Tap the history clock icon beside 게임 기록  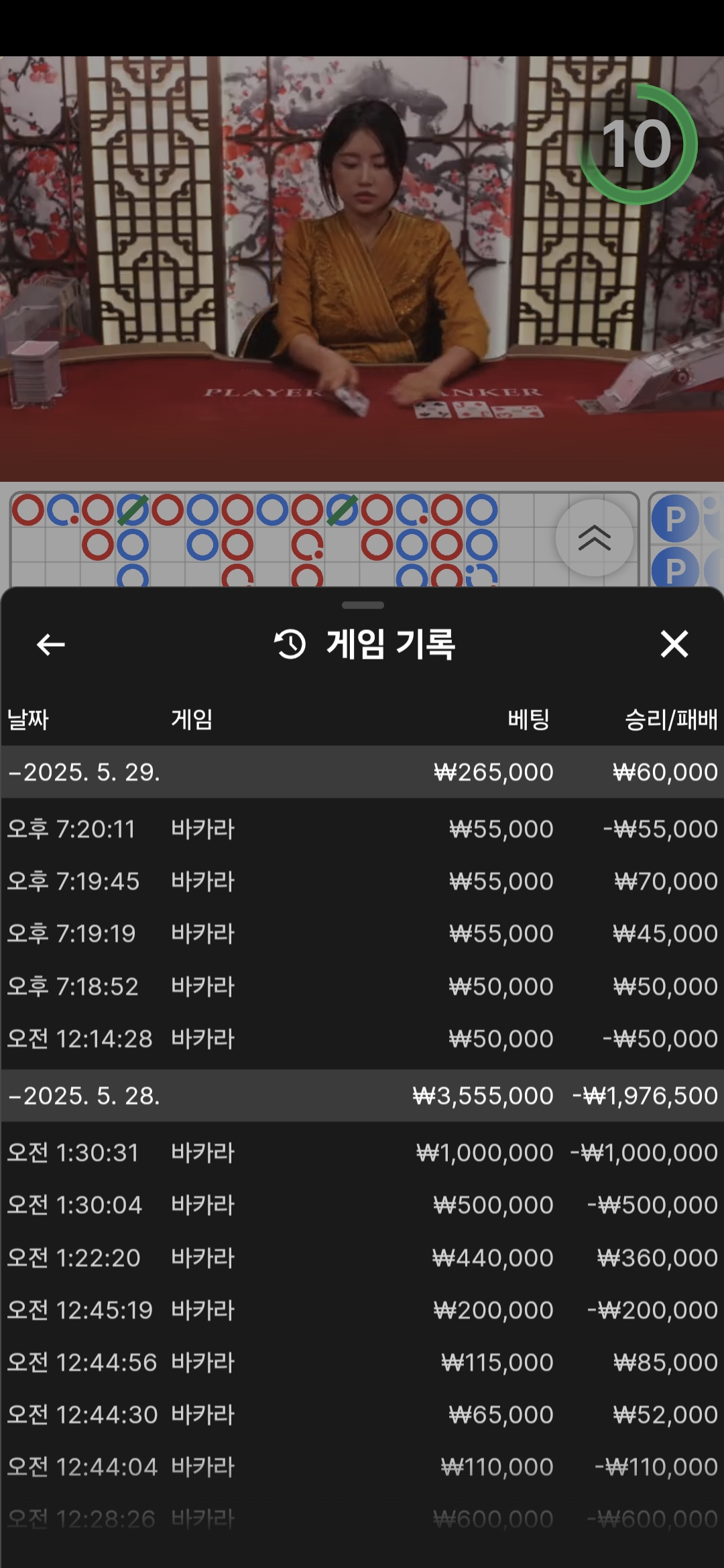(x=290, y=644)
